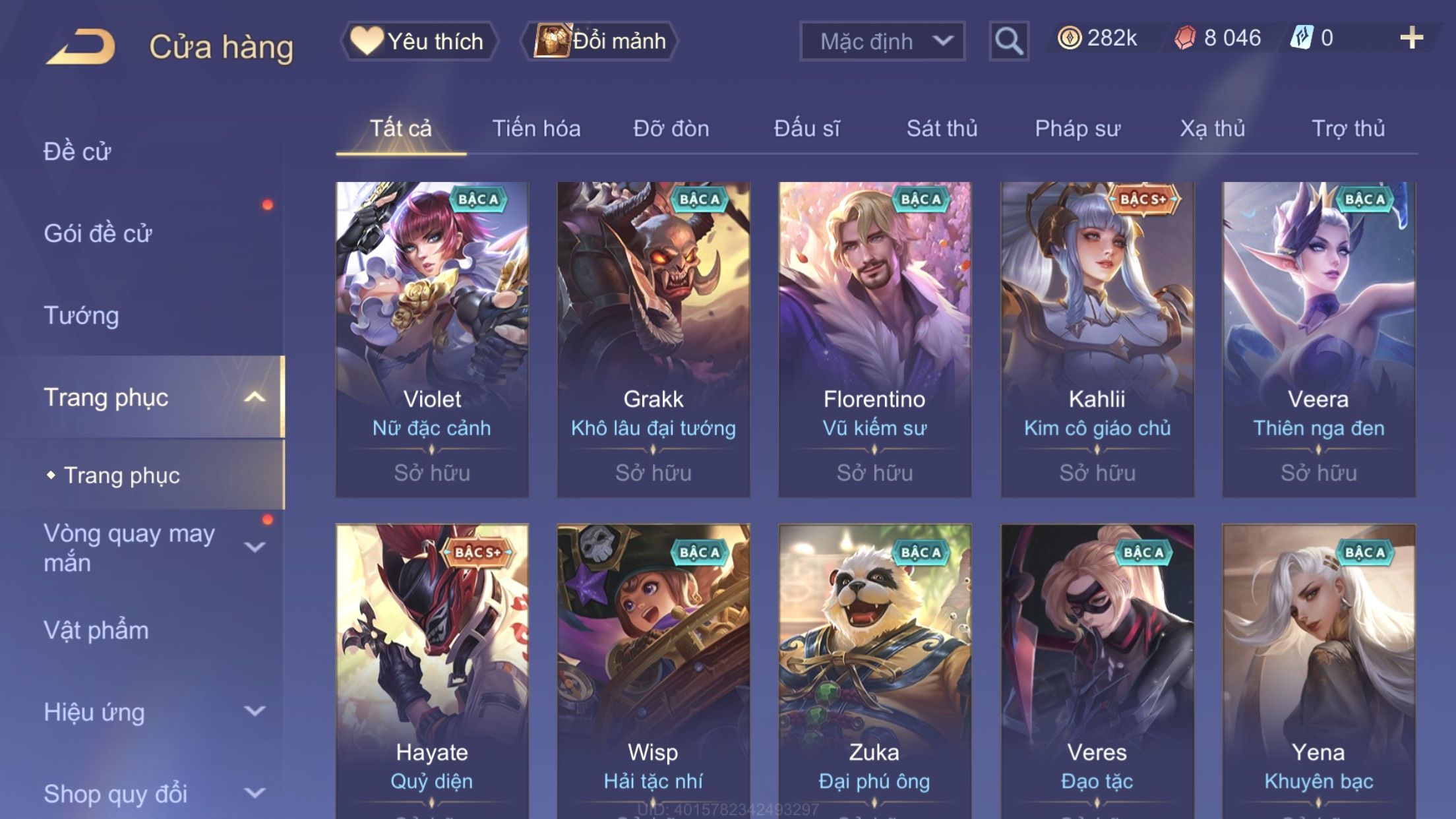The width and height of the screenshot is (1456, 819).
Task: Expand the Shop quy đổi section
Action: 255,793
